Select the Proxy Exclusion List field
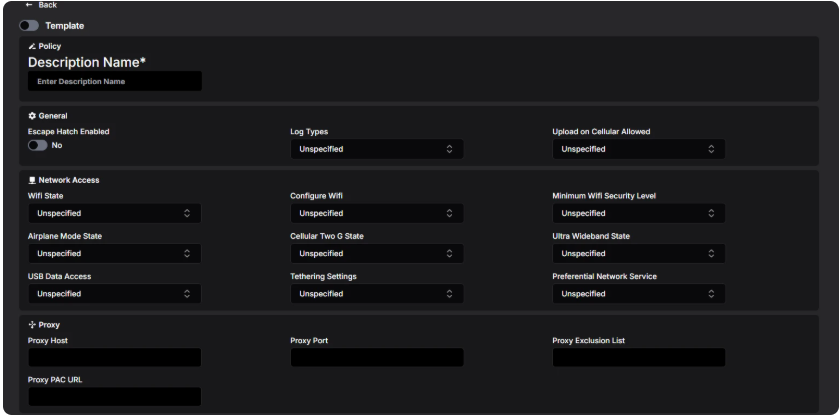 pyautogui.click(x=639, y=358)
